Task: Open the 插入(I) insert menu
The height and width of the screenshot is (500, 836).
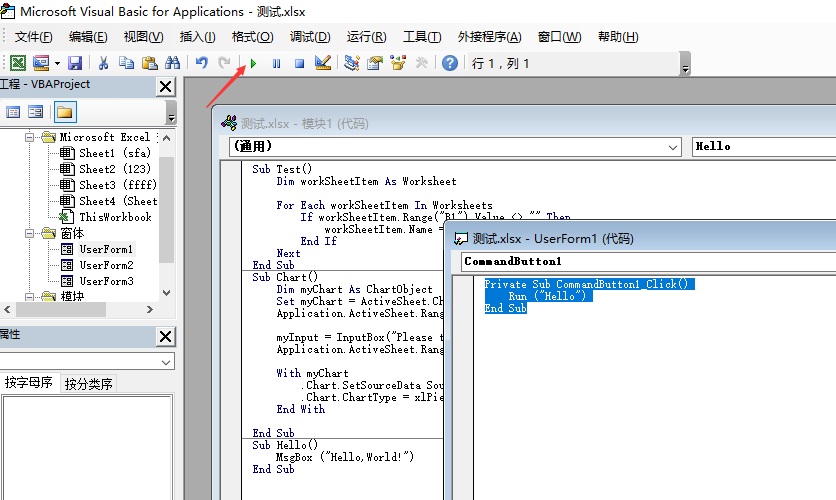Action: pyautogui.click(x=197, y=37)
